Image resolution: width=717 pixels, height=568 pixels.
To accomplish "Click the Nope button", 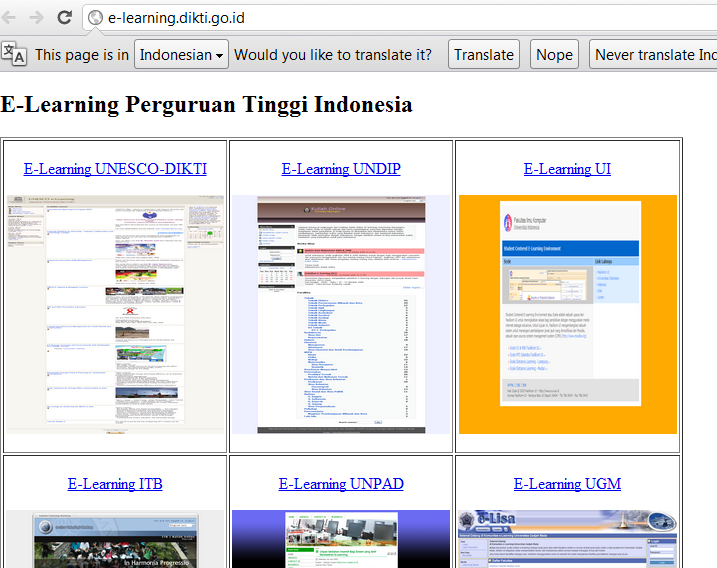I will [554, 54].
